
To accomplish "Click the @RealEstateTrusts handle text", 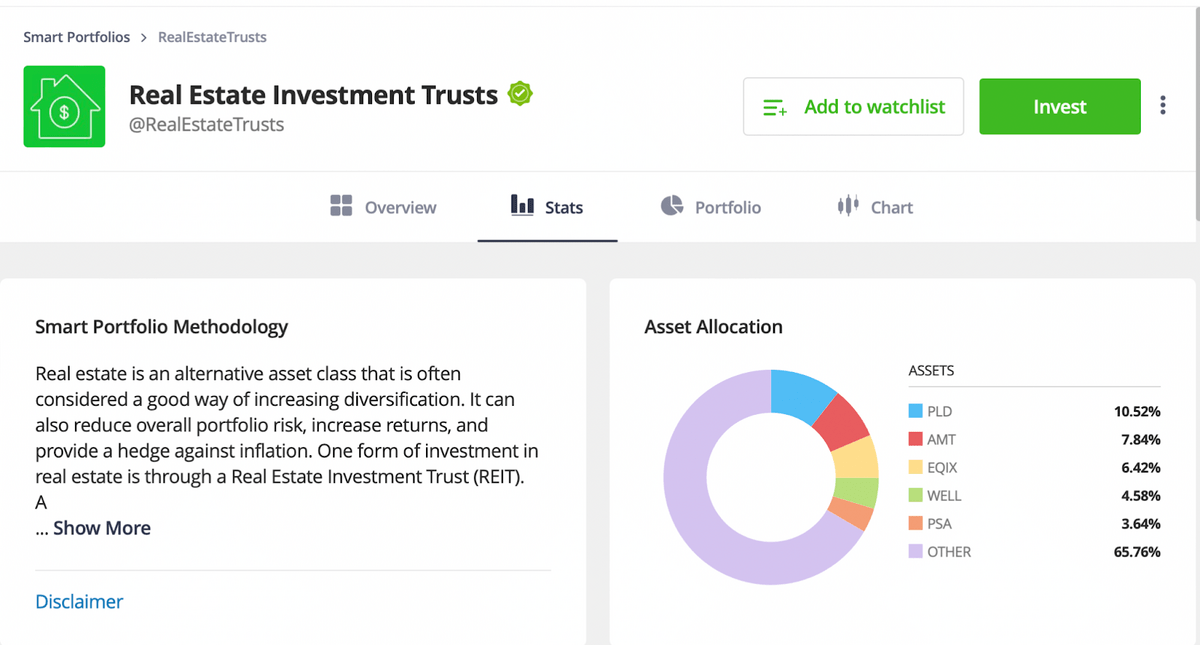I will point(207,125).
